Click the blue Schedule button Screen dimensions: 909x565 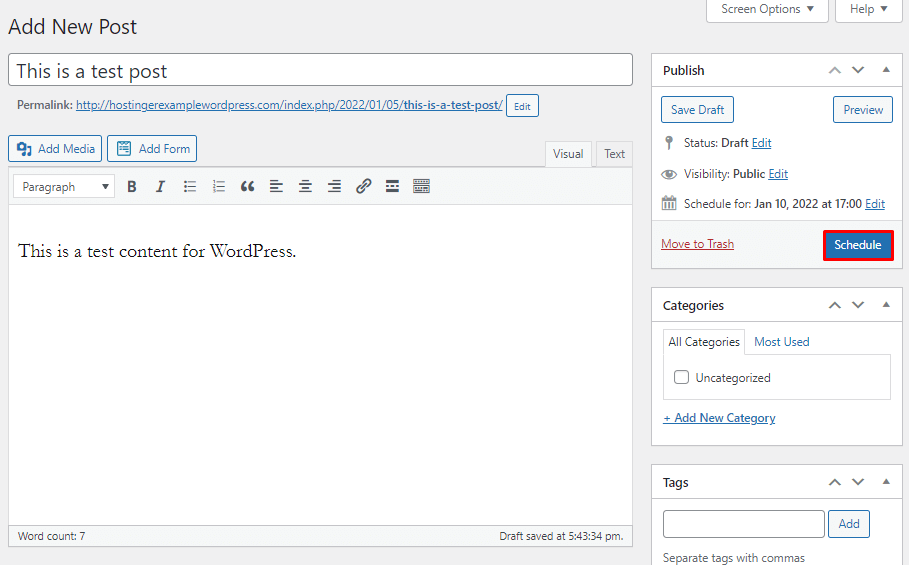click(857, 245)
